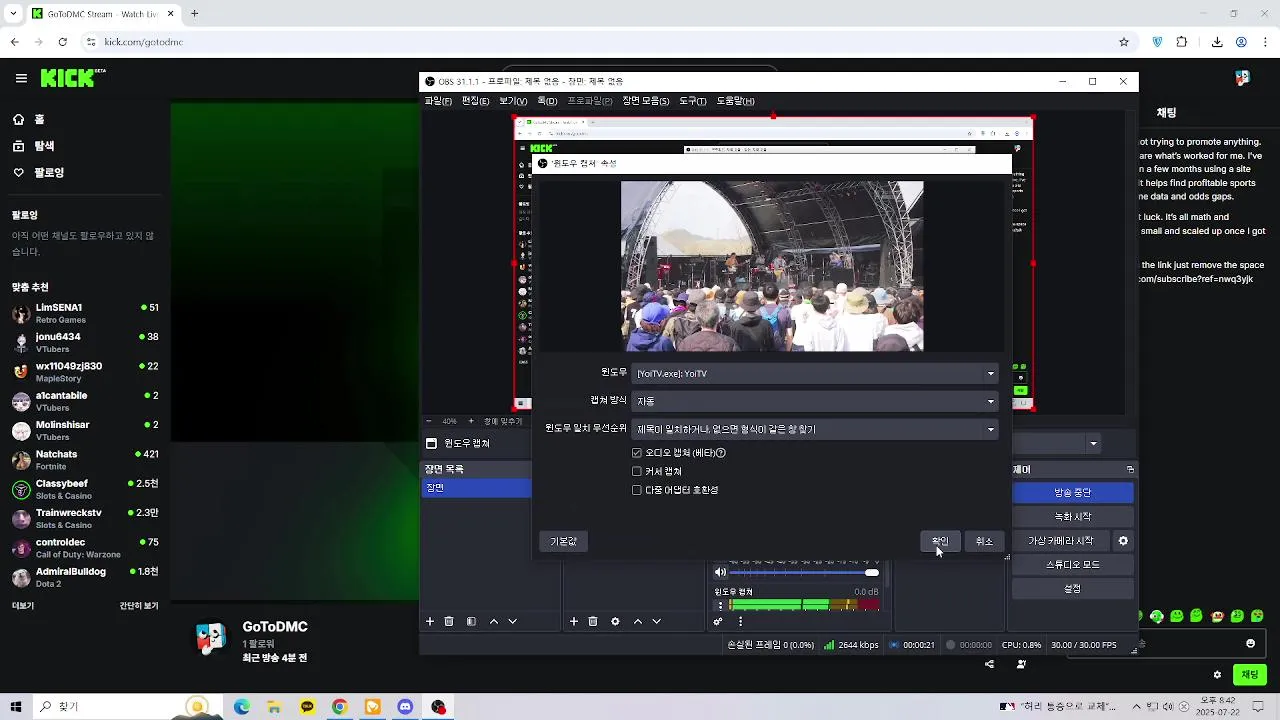Move source down arrow in sources panel
Image resolution: width=1280 pixels, height=720 pixels.
[x=657, y=621]
